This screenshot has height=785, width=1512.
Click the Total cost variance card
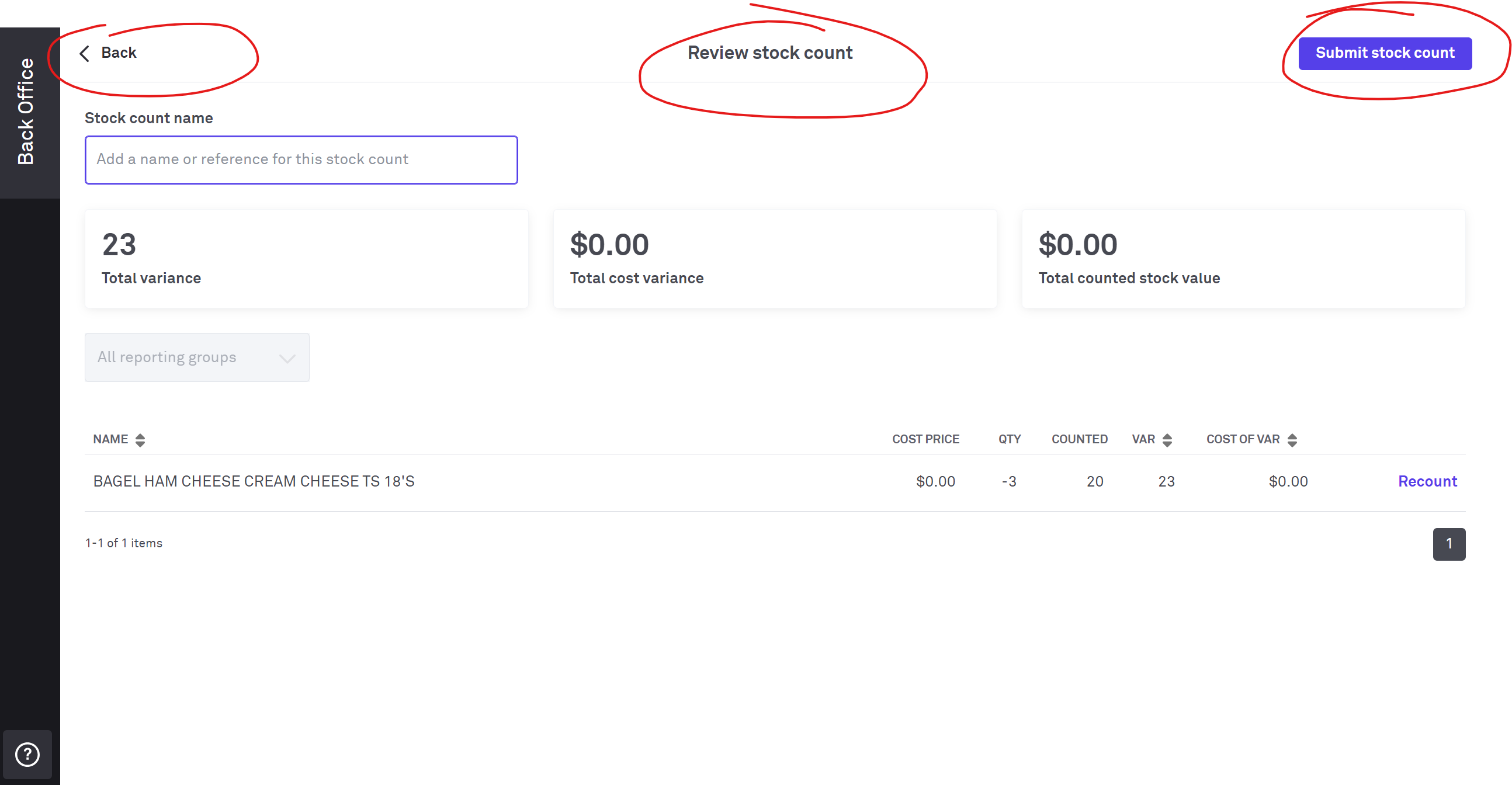point(774,259)
